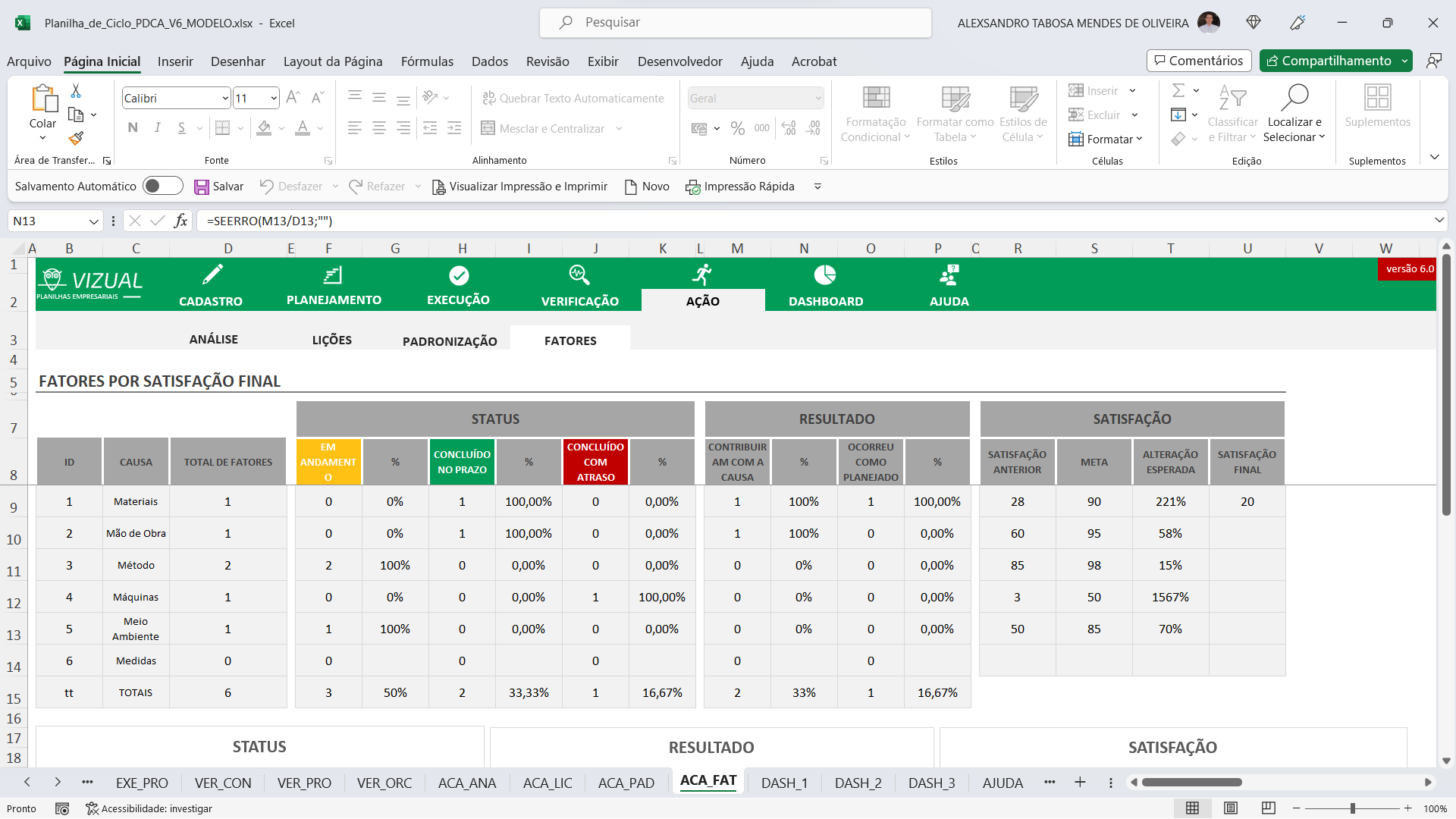Click the zoom slider handle
This screenshot has height=819, width=1456.
tap(1352, 808)
